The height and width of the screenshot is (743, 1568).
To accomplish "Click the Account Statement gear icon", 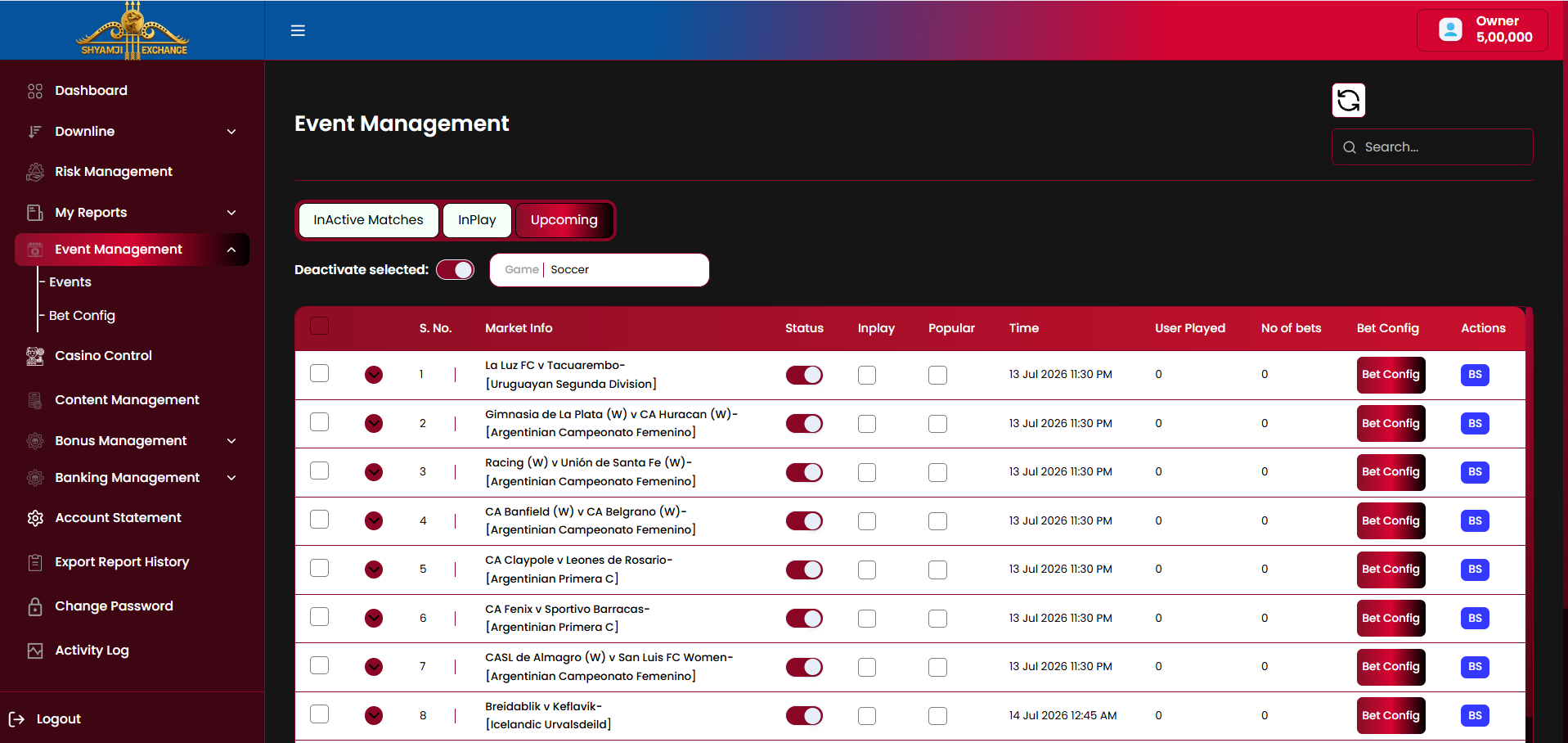I will click(x=35, y=518).
